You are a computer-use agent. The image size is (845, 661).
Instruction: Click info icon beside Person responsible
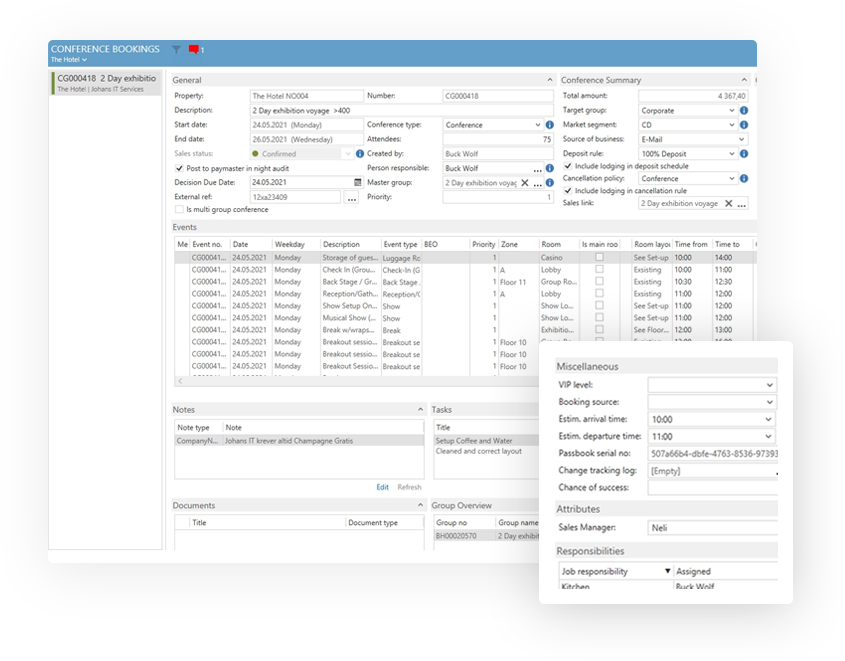[x=550, y=168]
